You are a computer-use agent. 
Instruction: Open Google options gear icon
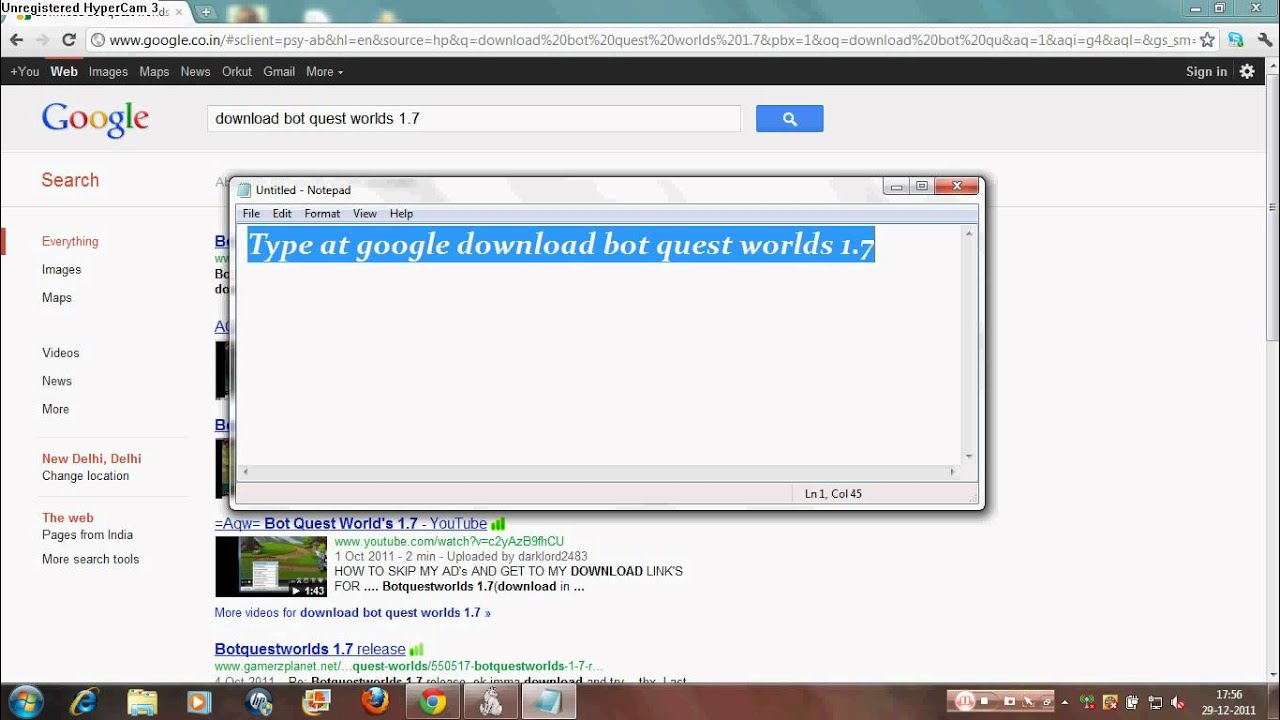pos(1247,71)
